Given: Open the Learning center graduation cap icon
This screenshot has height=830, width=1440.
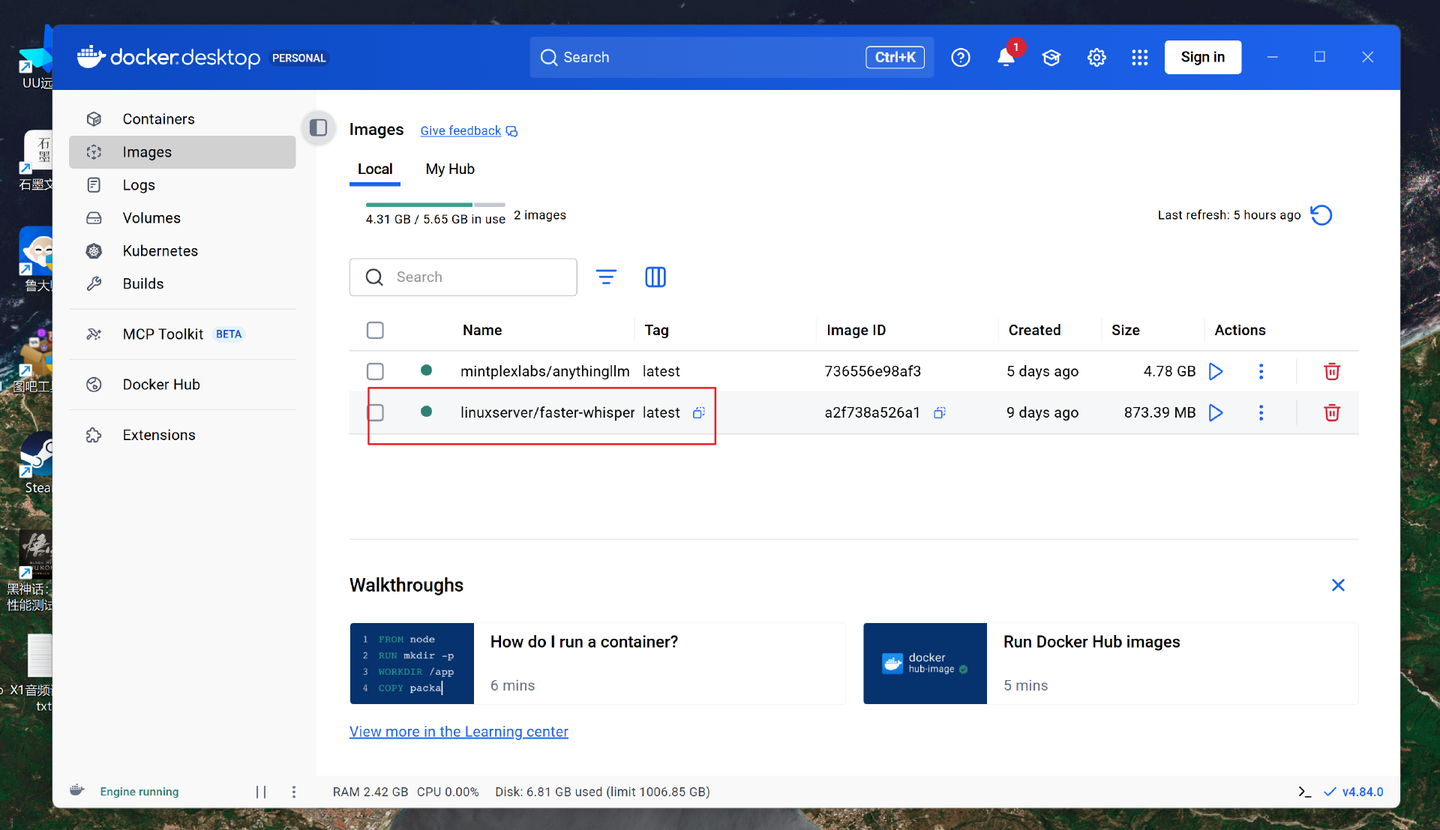Looking at the screenshot, I should coord(1051,58).
